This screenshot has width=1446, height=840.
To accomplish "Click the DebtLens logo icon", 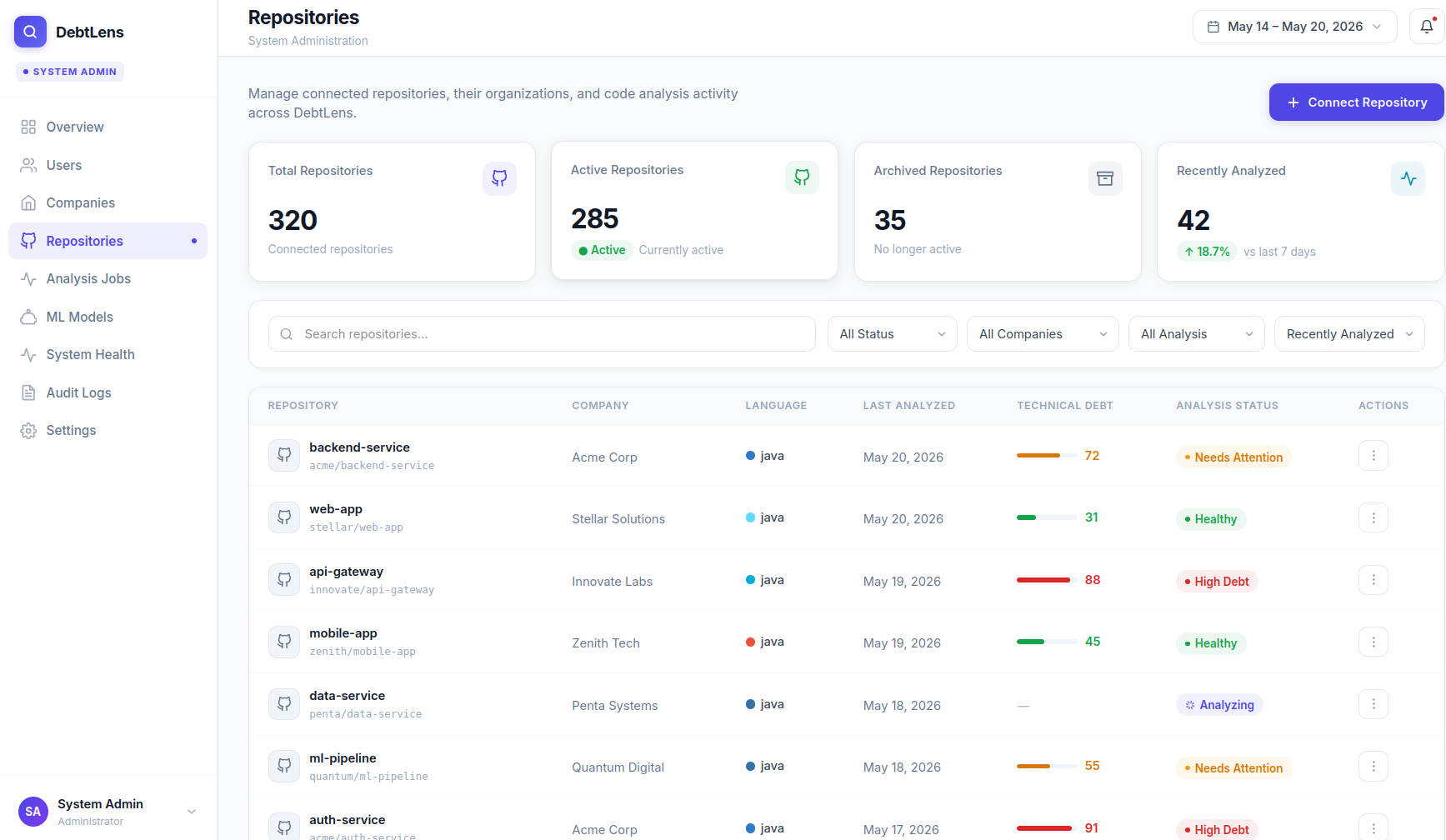I will point(30,32).
